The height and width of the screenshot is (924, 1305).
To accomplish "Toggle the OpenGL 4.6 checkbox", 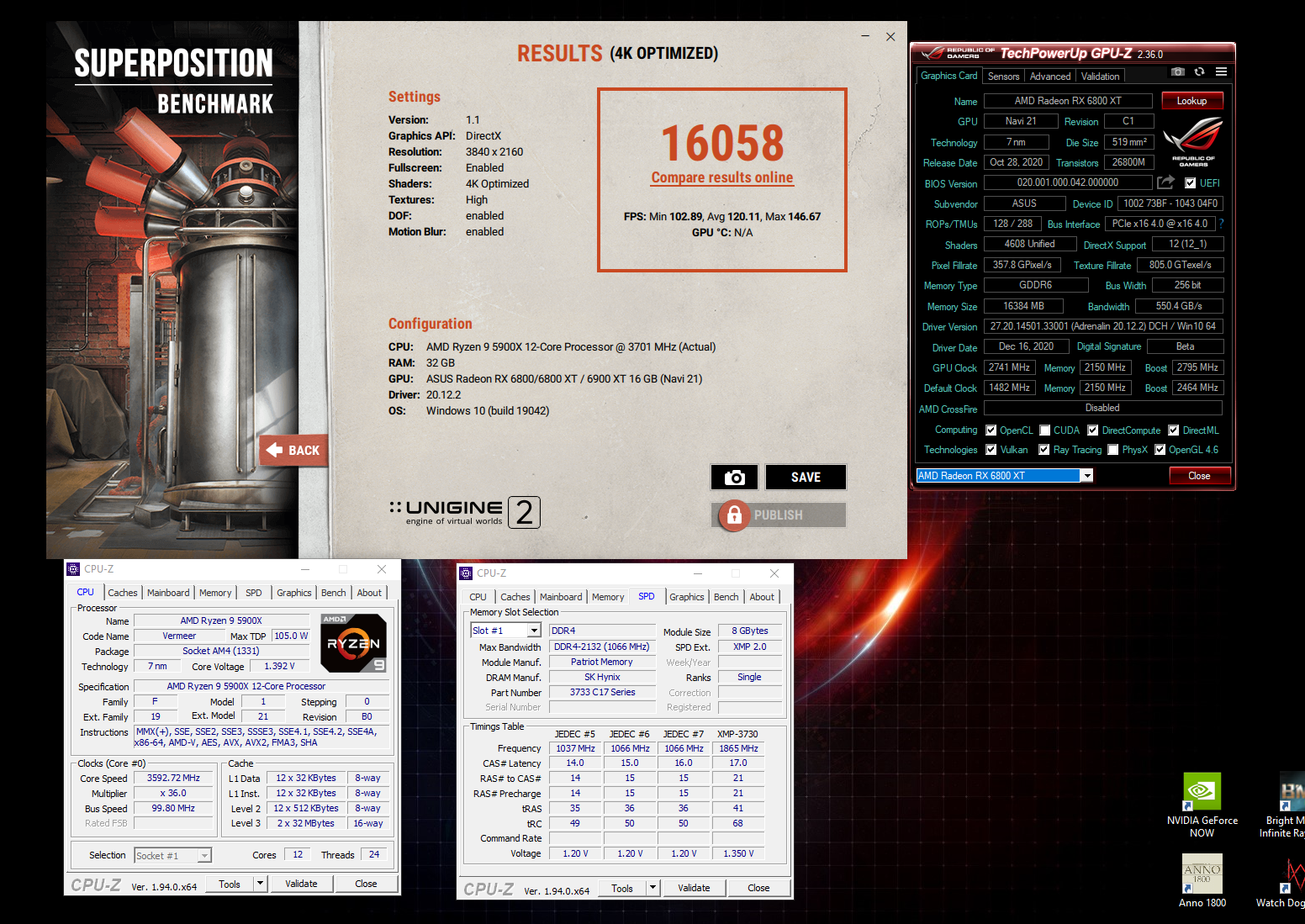I will (x=1160, y=450).
